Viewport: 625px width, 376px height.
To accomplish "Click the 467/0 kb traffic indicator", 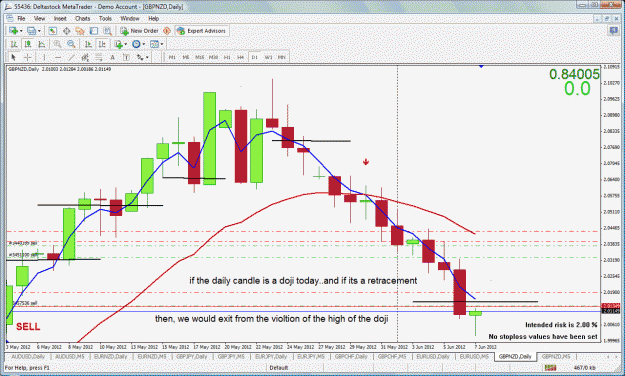I will click(x=584, y=368).
